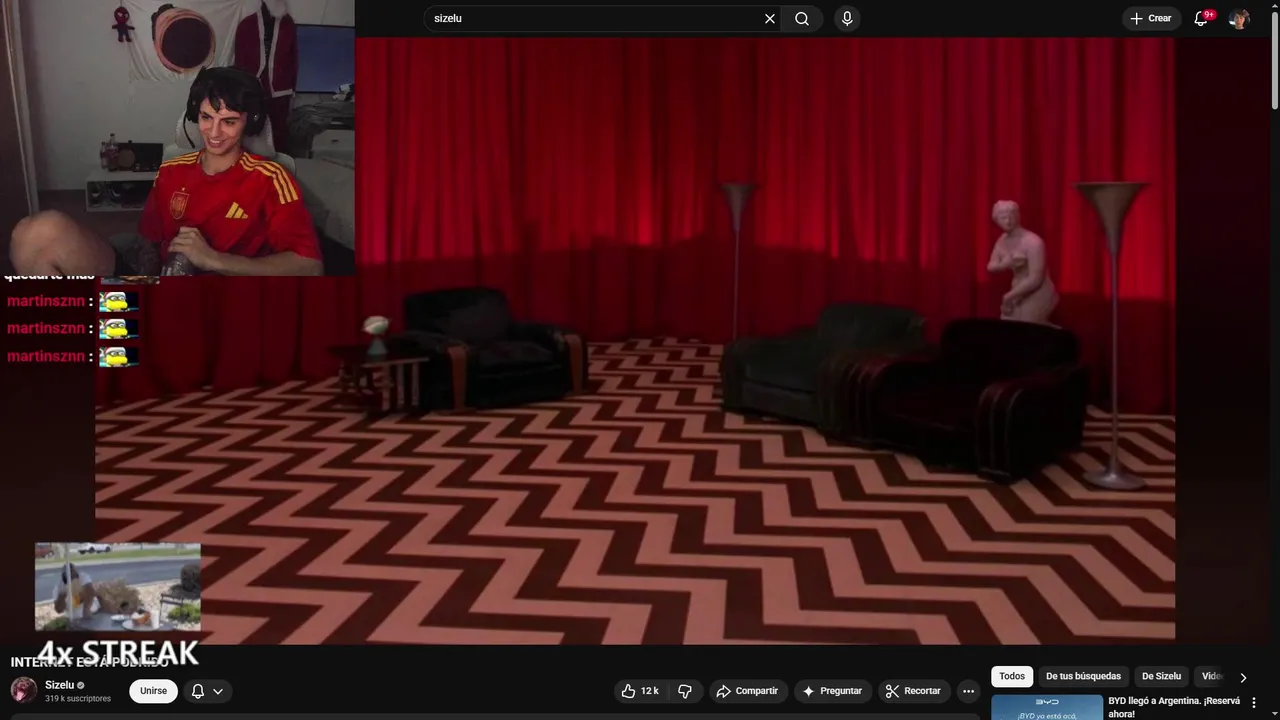
Task: Click the video player area
Action: pyautogui.click(x=635, y=340)
